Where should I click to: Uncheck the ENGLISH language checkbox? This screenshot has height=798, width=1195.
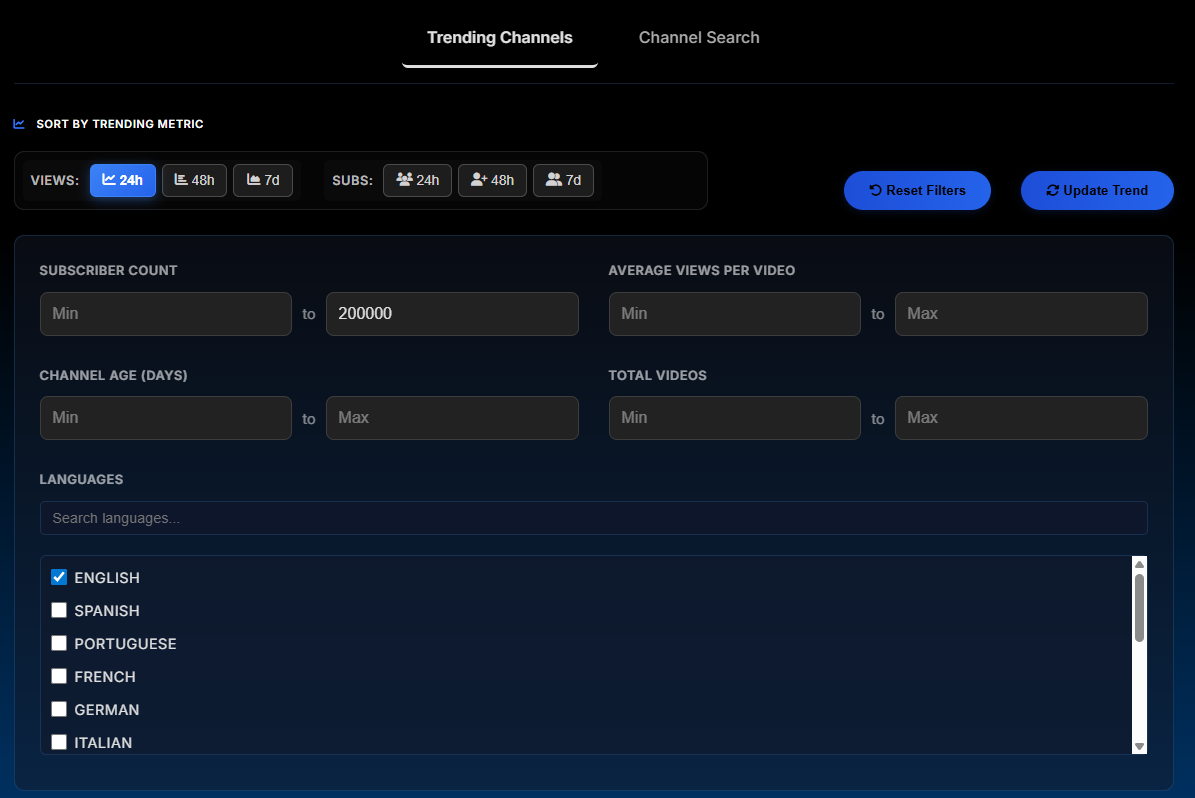pos(59,577)
